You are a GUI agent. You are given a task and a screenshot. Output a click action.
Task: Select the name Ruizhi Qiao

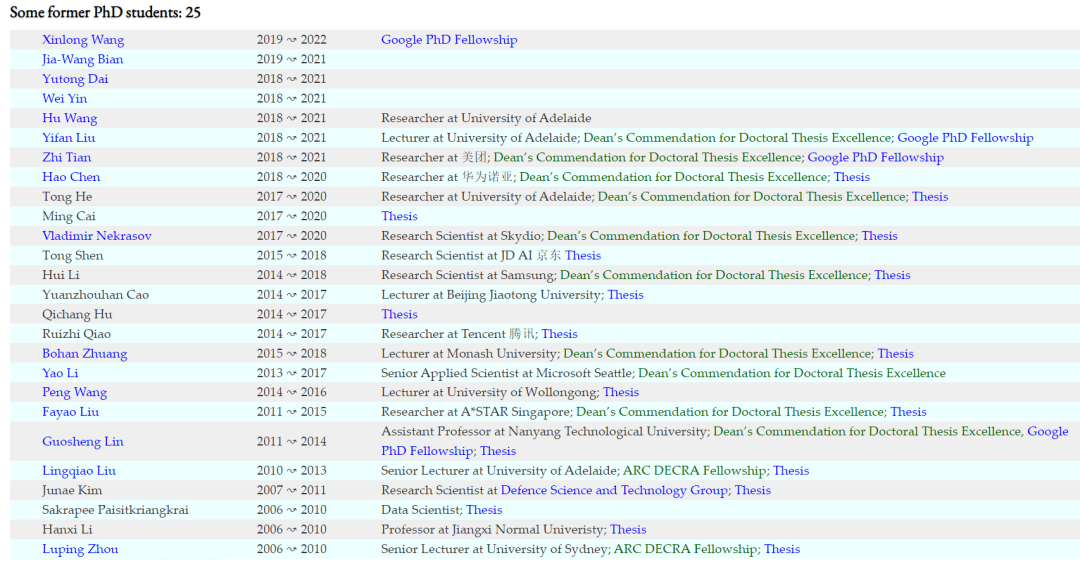(76, 334)
